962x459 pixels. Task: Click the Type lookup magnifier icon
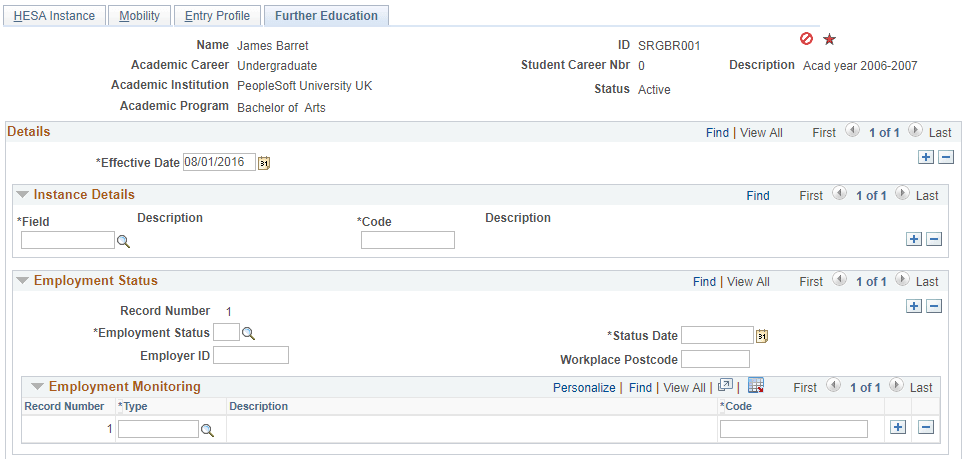(x=207, y=430)
